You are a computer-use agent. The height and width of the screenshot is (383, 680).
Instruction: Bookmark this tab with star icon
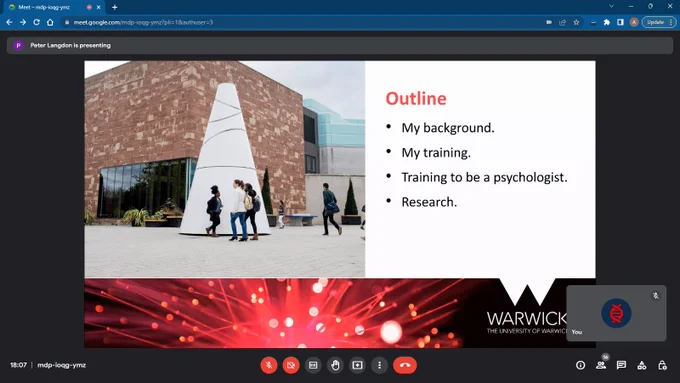coord(576,22)
